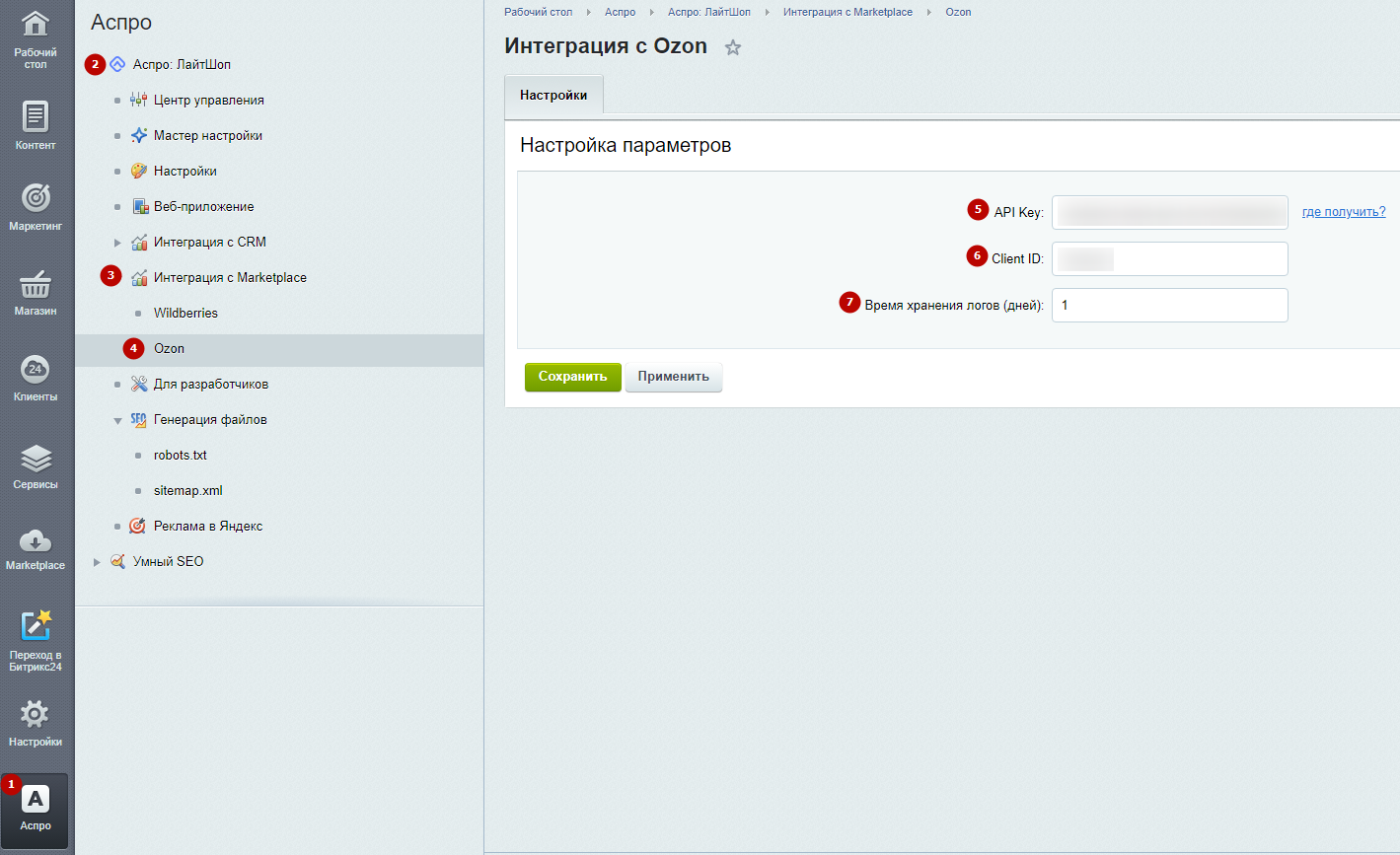Open the Рабочий стол home icon
This screenshot has height=855, width=1400.
click(36, 25)
